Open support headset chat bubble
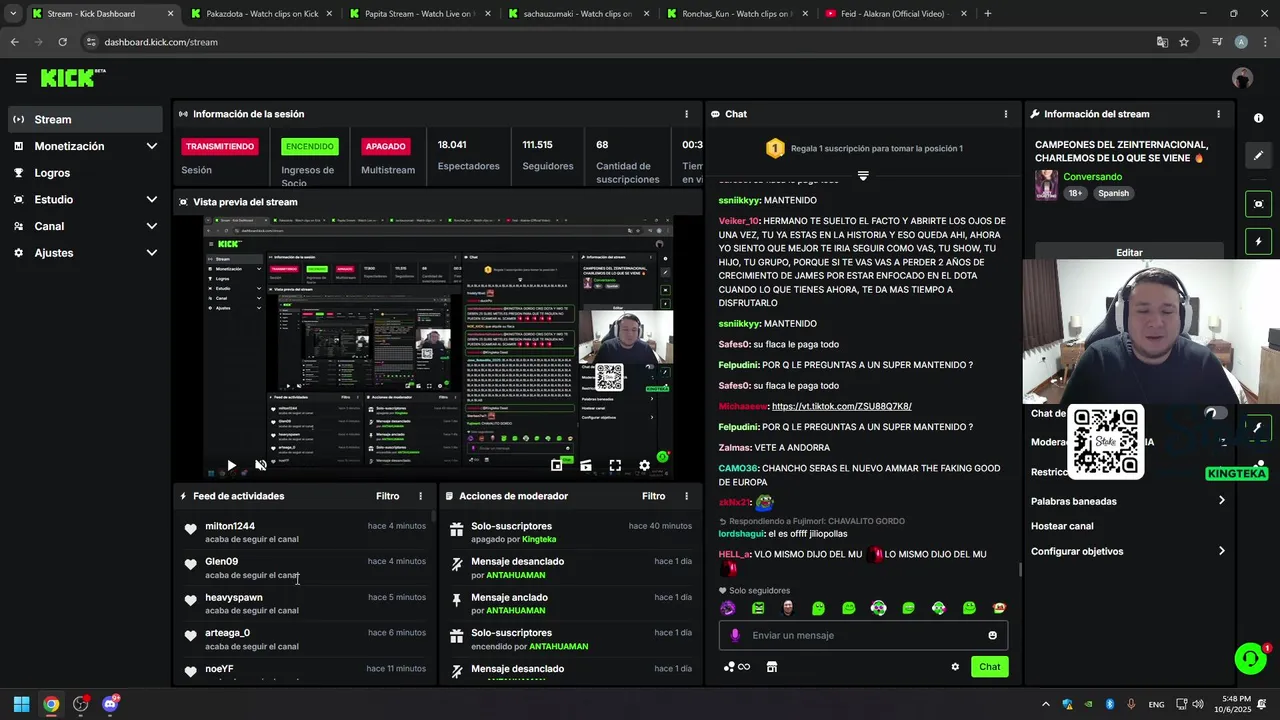The image size is (1280, 720). point(1250,658)
